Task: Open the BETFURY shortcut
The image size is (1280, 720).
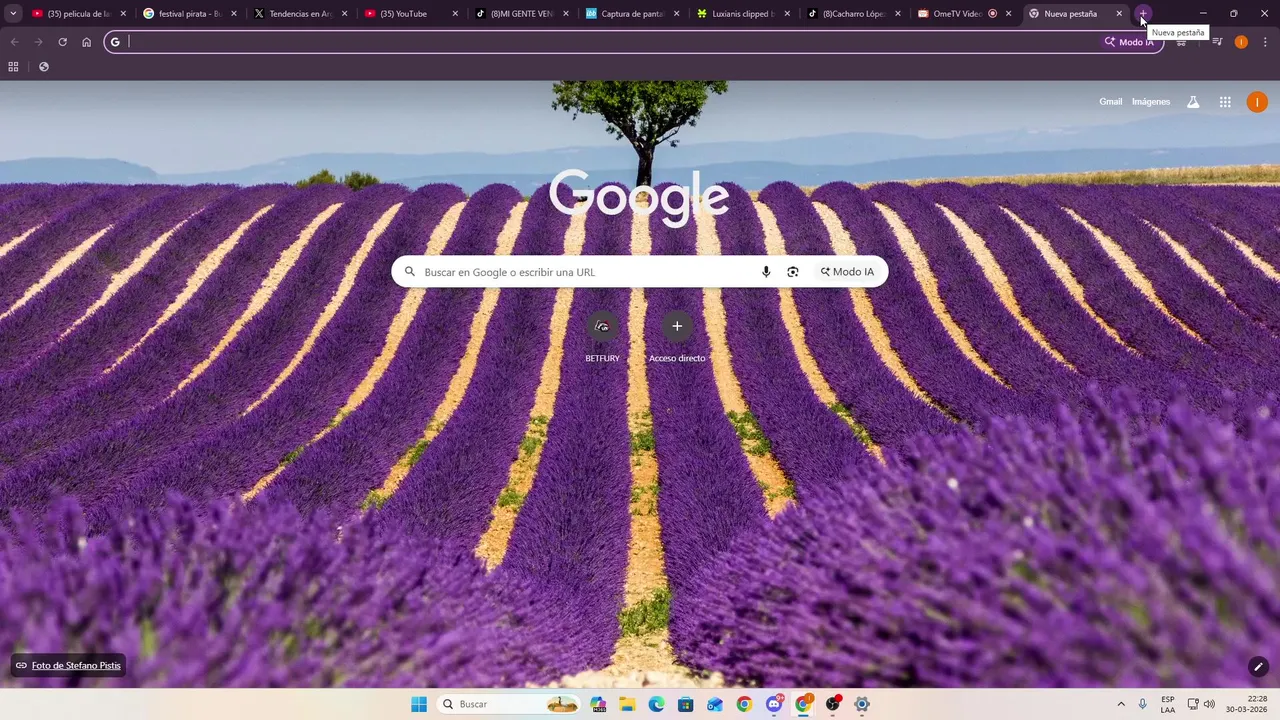Action: [602, 337]
